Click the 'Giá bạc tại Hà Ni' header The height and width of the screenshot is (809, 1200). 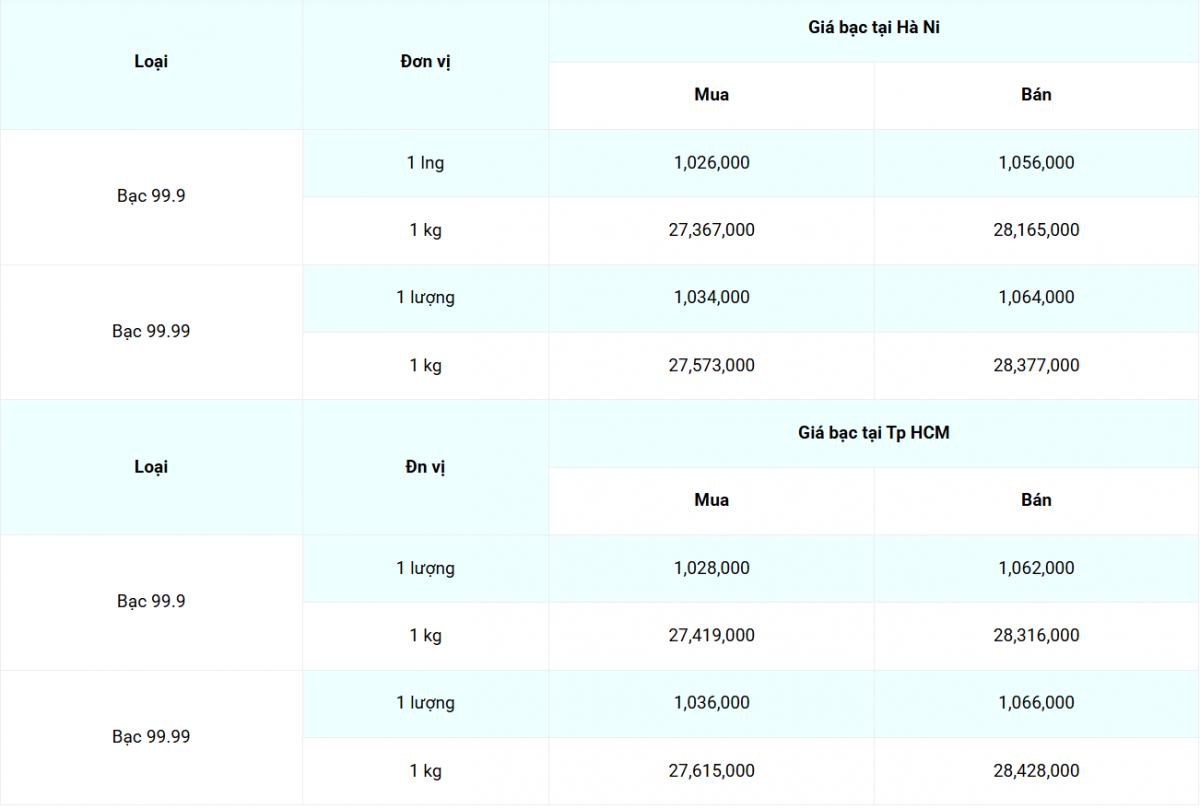pos(874,28)
